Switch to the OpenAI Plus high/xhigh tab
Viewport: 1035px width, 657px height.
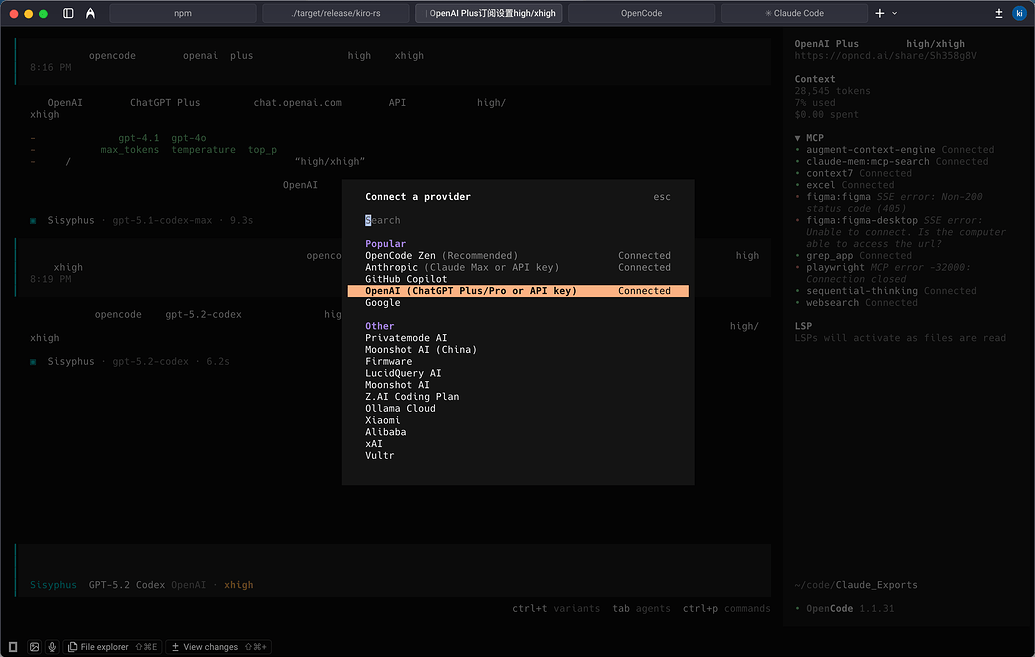point(489,13)
